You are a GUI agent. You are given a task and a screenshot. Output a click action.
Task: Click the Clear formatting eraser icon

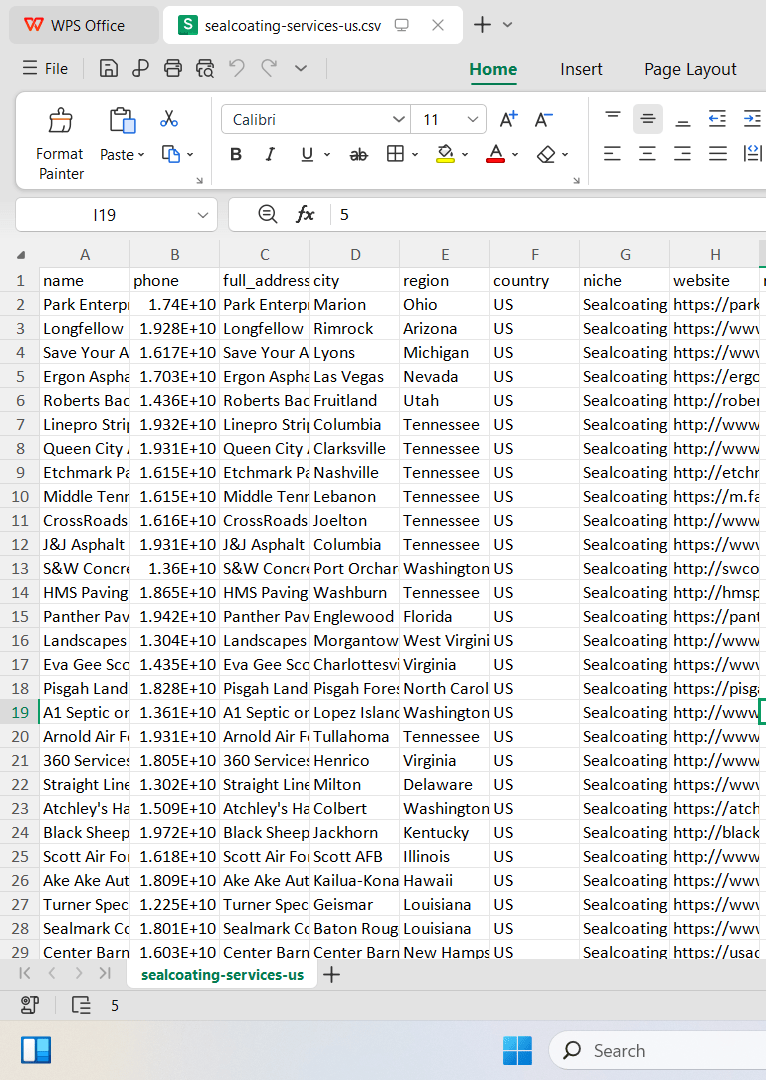click(546, 154)
